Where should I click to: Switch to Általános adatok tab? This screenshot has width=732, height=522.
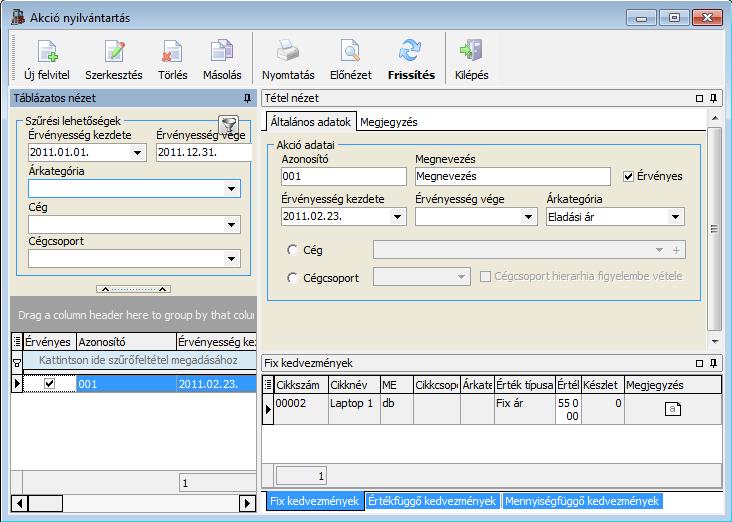click(x=310, y=122)
